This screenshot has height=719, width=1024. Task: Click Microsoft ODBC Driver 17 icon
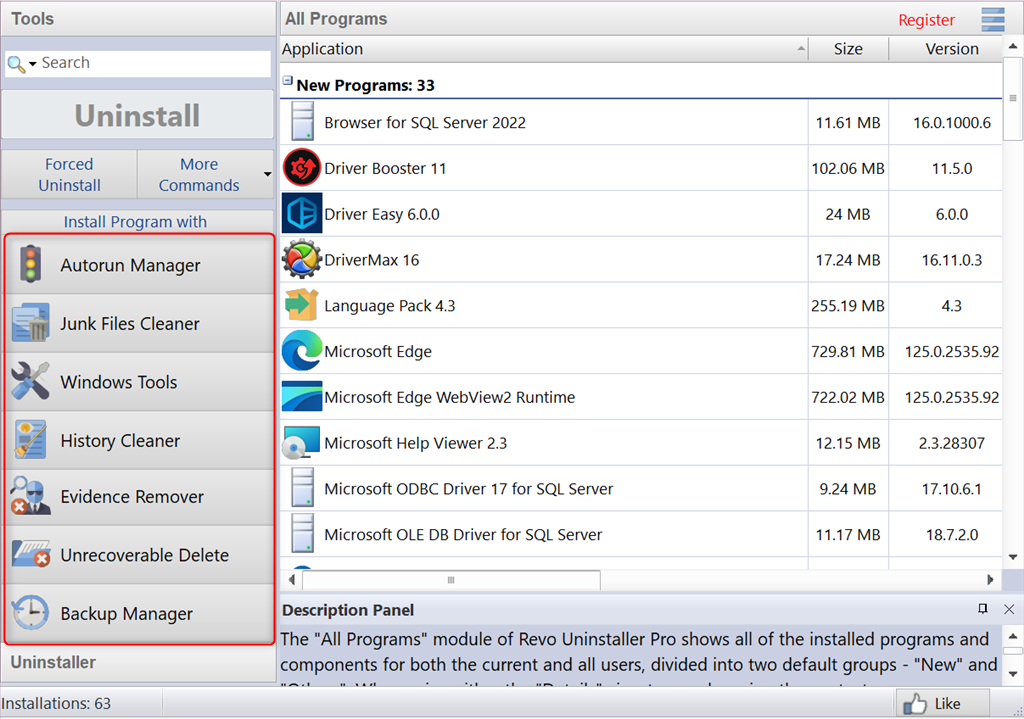tap(302, 488)
